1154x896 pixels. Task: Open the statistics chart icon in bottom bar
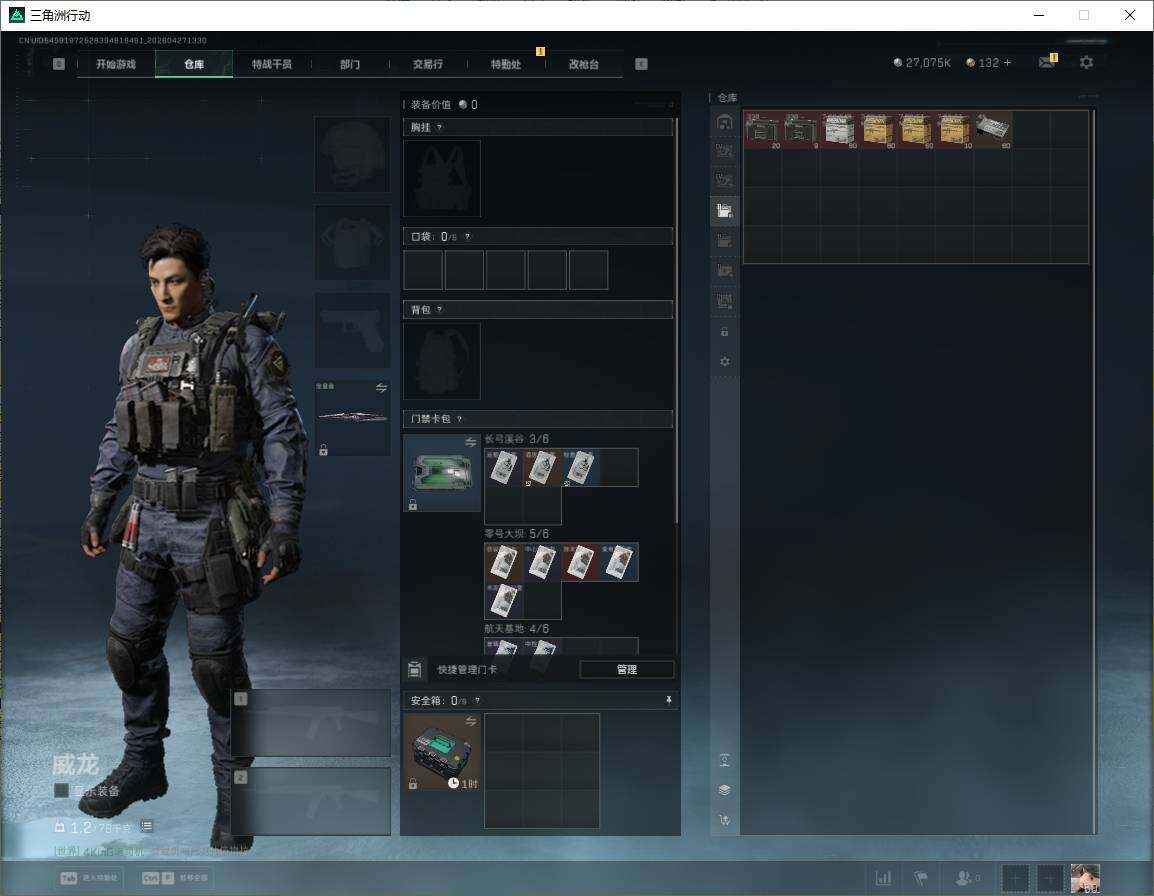[x=883, y=878]
